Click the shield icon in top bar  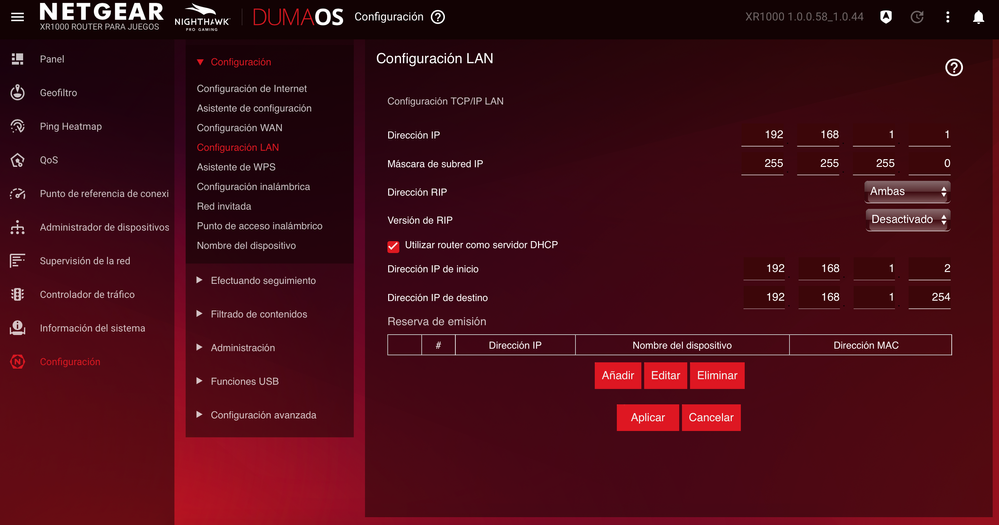click(x=886, y=17)
